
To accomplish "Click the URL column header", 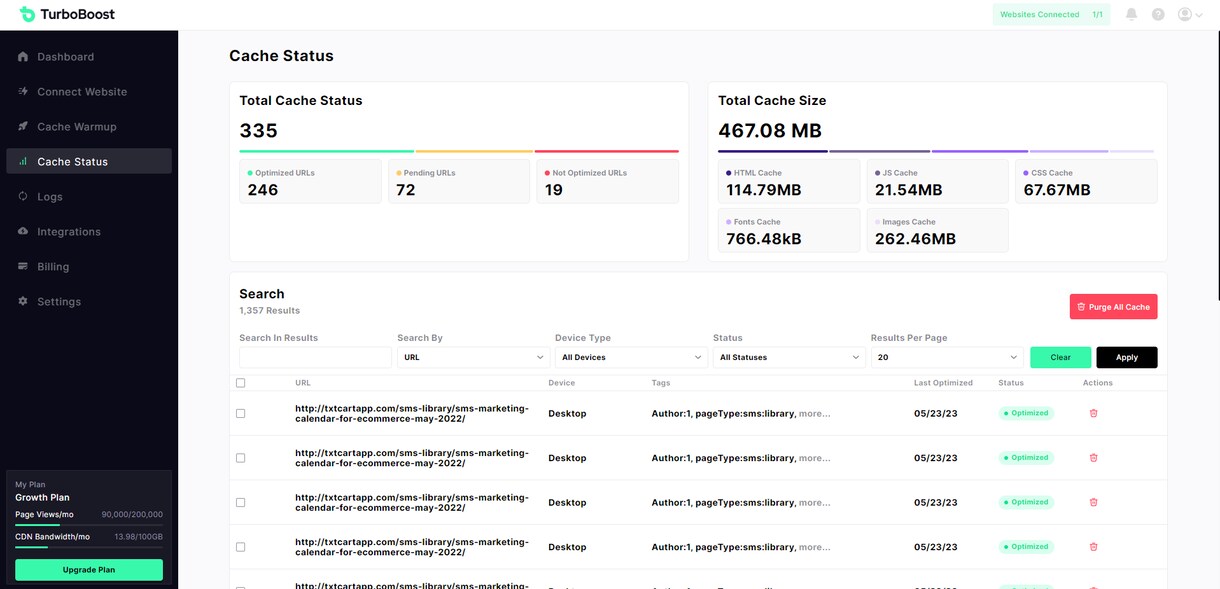I will click(303, 383).
